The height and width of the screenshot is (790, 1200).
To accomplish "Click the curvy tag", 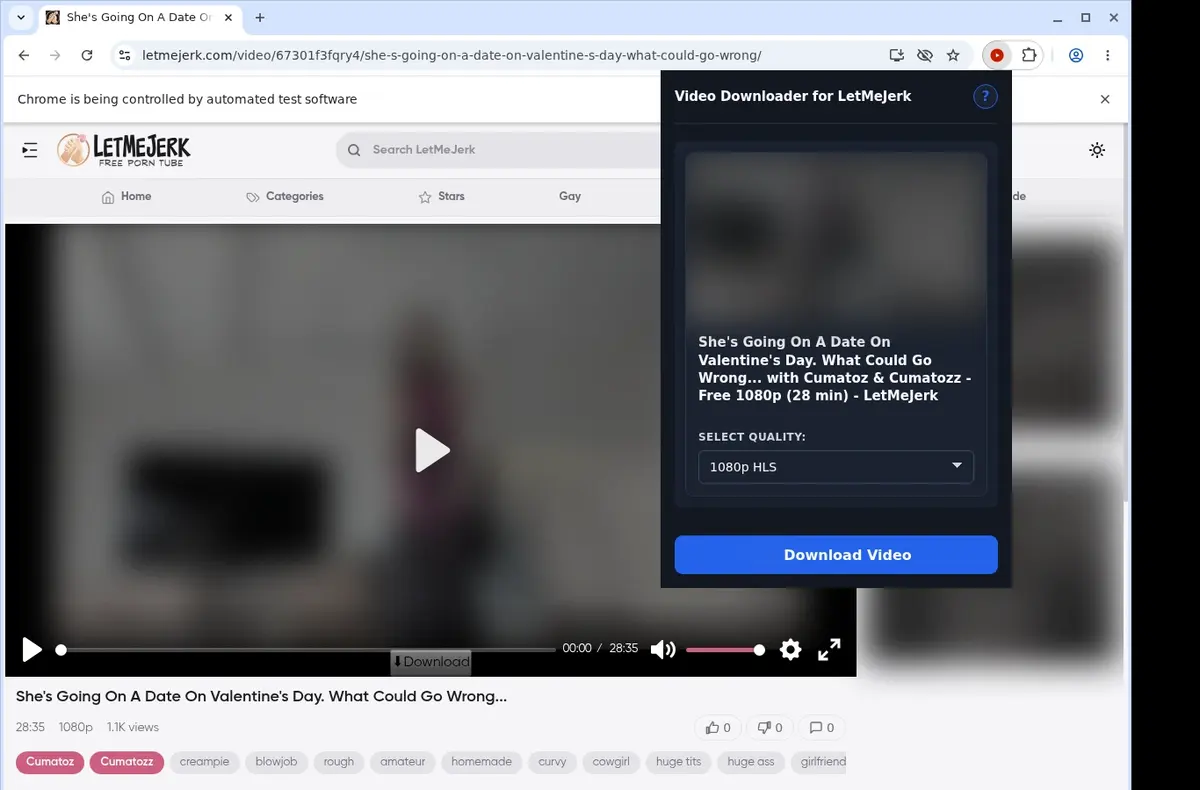I will point(552,762).
